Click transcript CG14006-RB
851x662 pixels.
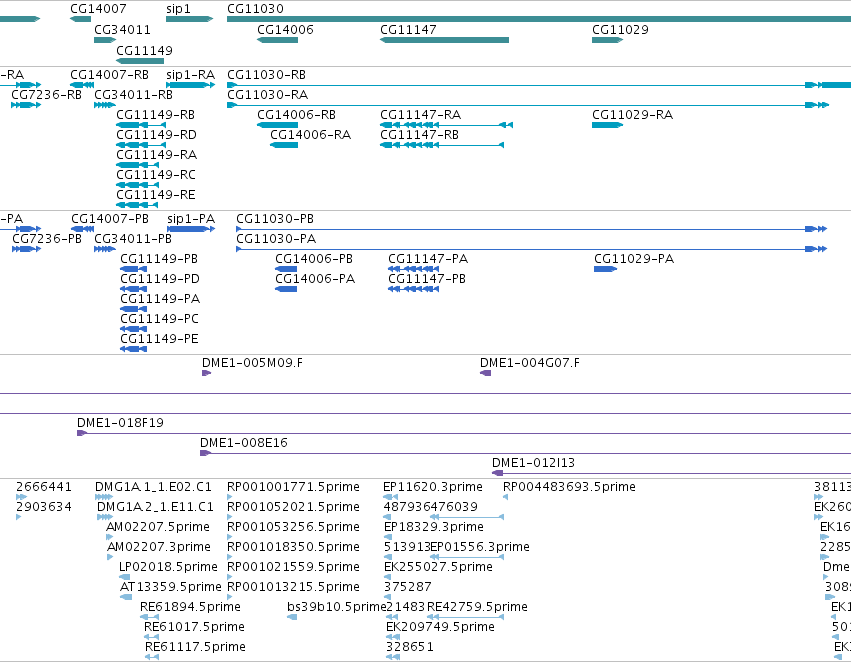pyautogui.click(x=277, y=125)
